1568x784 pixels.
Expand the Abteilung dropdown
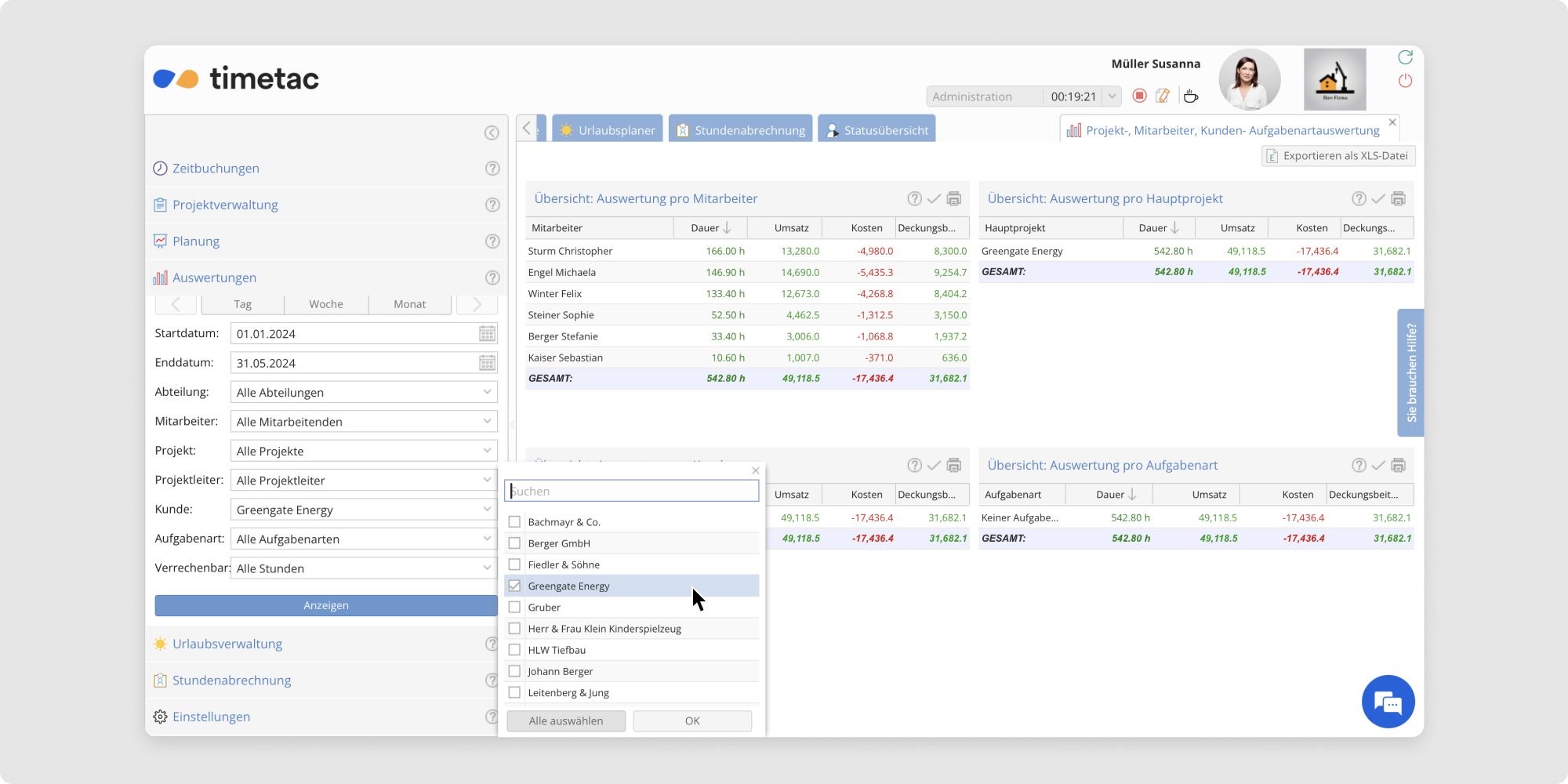[487, 392]
